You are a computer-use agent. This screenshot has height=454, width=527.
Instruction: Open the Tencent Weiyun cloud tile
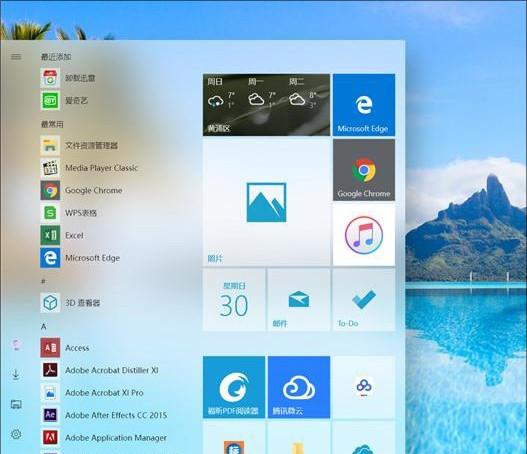click(299, 387)
